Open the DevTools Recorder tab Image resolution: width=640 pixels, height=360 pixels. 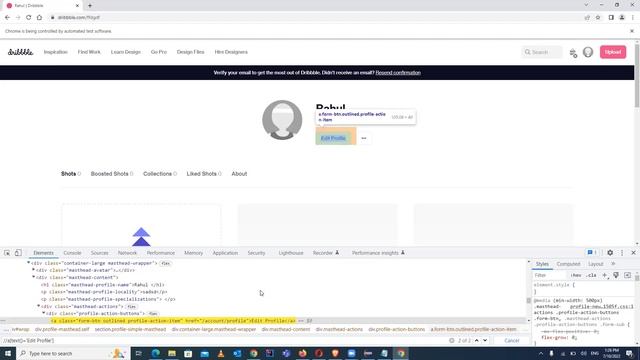click(x=326, y=253)
